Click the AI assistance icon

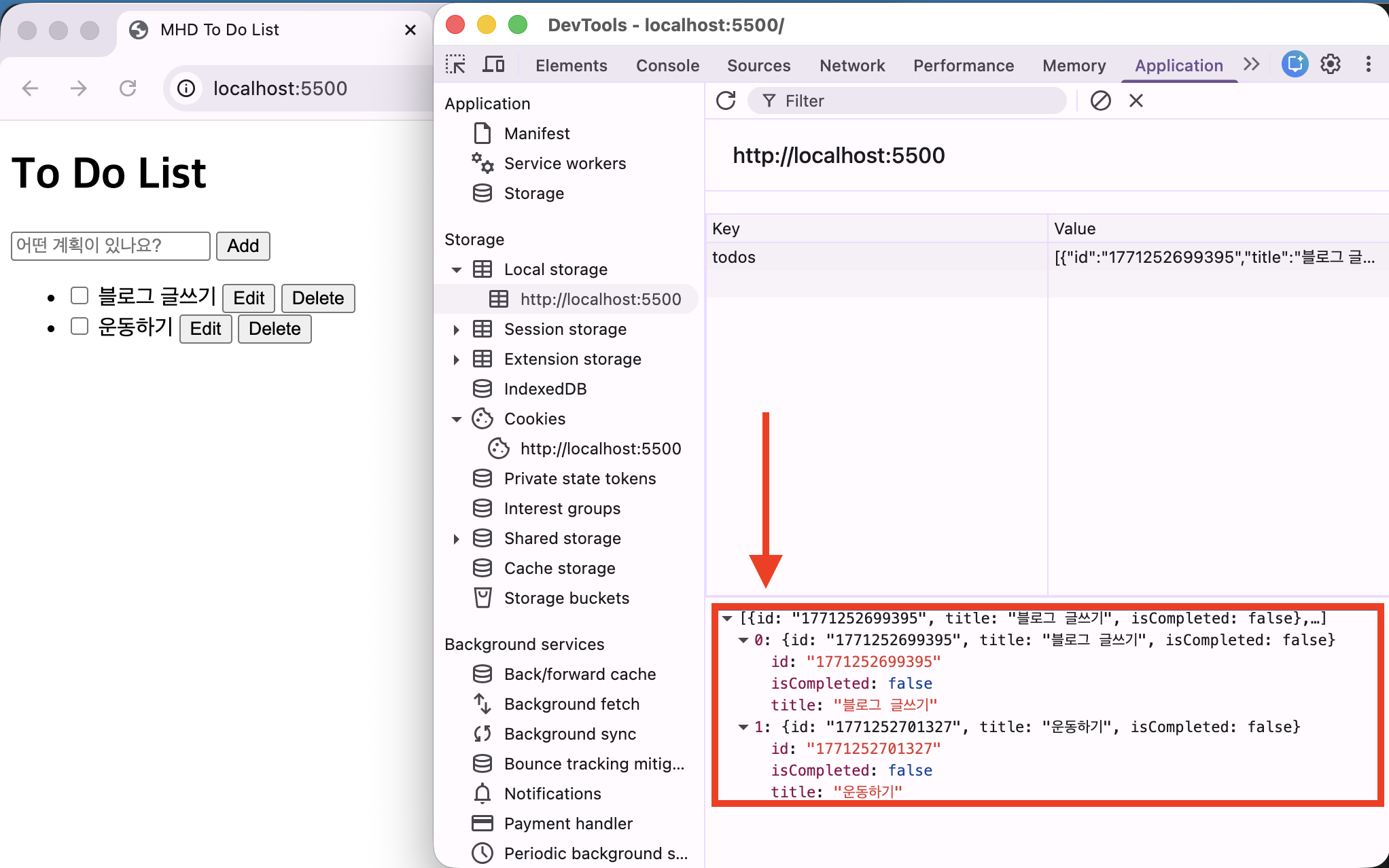[x=1295, y=65]
